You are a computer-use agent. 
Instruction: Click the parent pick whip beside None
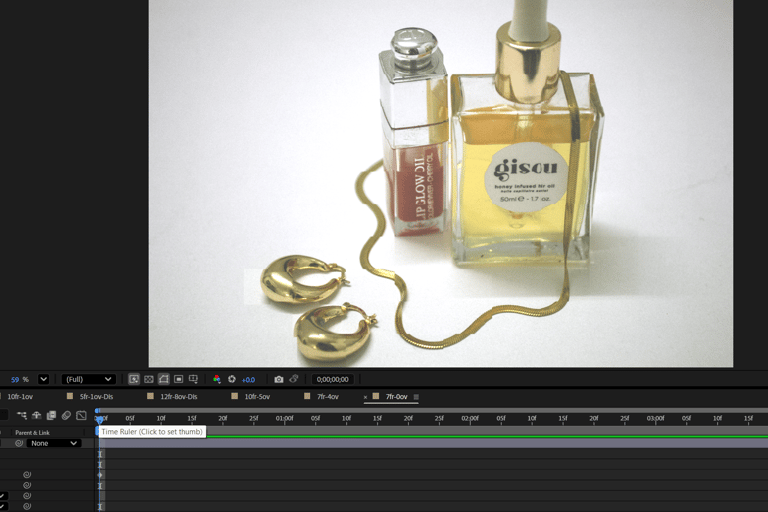tap(19, 443)
